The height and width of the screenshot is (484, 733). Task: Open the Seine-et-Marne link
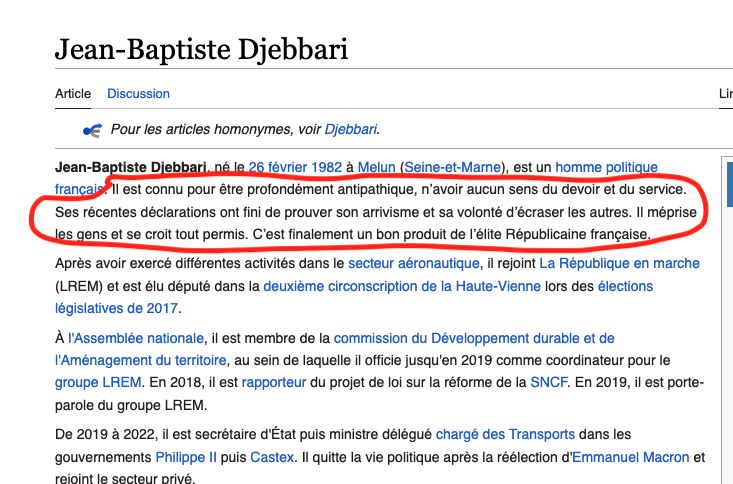[x=453, y=167]
